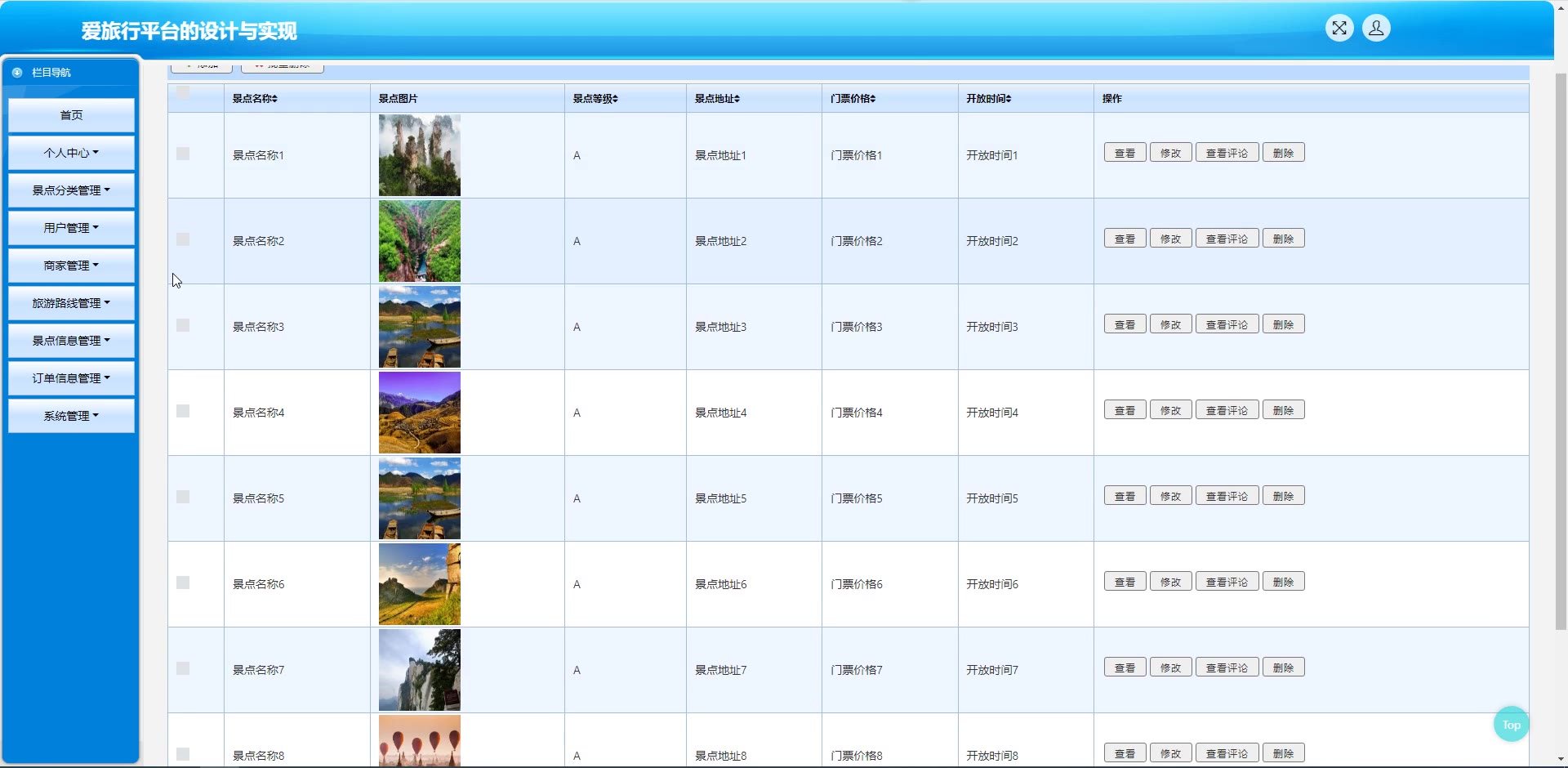Screen dimensions: 1568x768
Task: Select the 开放时间6 cell text
Action: click(x=991, y=584)
